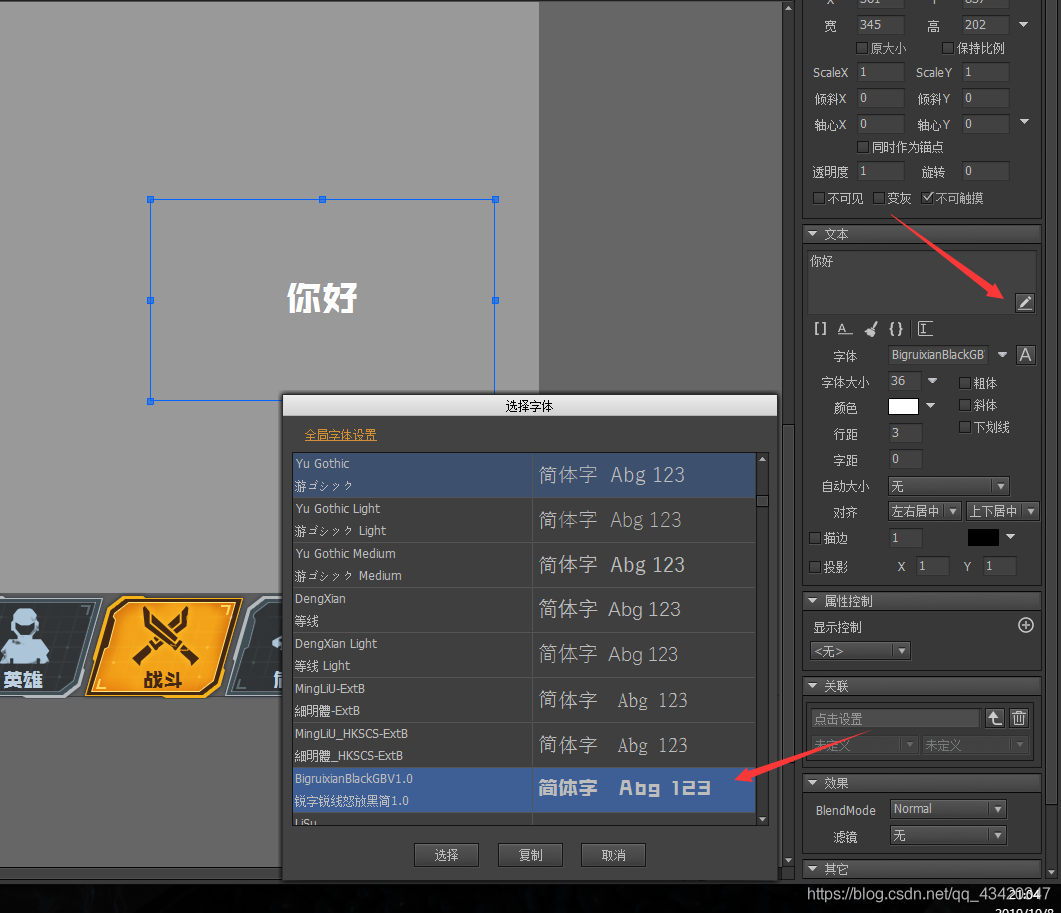Click the 透明度 opacity field

click(x=880, y=171)
